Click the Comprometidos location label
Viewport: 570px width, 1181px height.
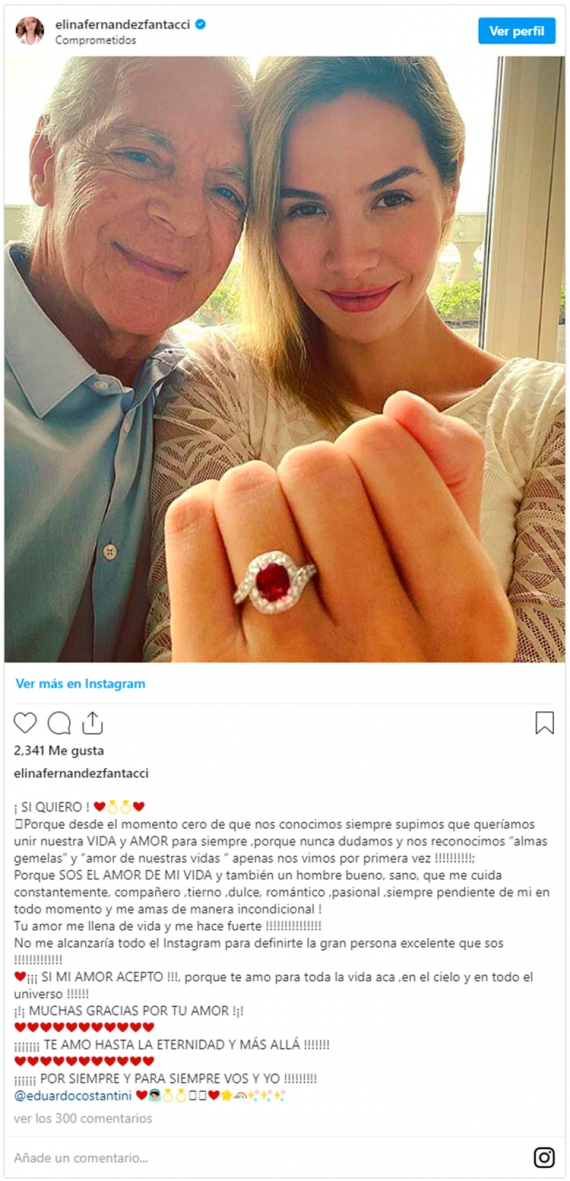click(x=96, y=41)
